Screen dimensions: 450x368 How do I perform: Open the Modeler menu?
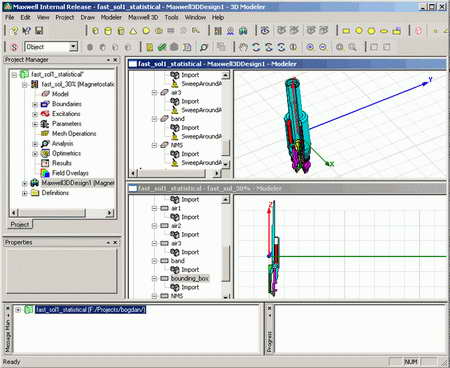pyautogui.click(x=111, y=17)
